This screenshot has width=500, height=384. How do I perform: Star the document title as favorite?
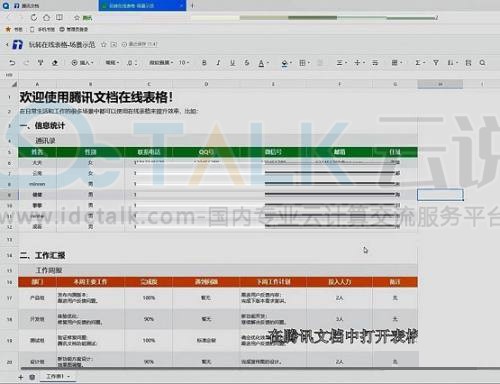point(104,44)
